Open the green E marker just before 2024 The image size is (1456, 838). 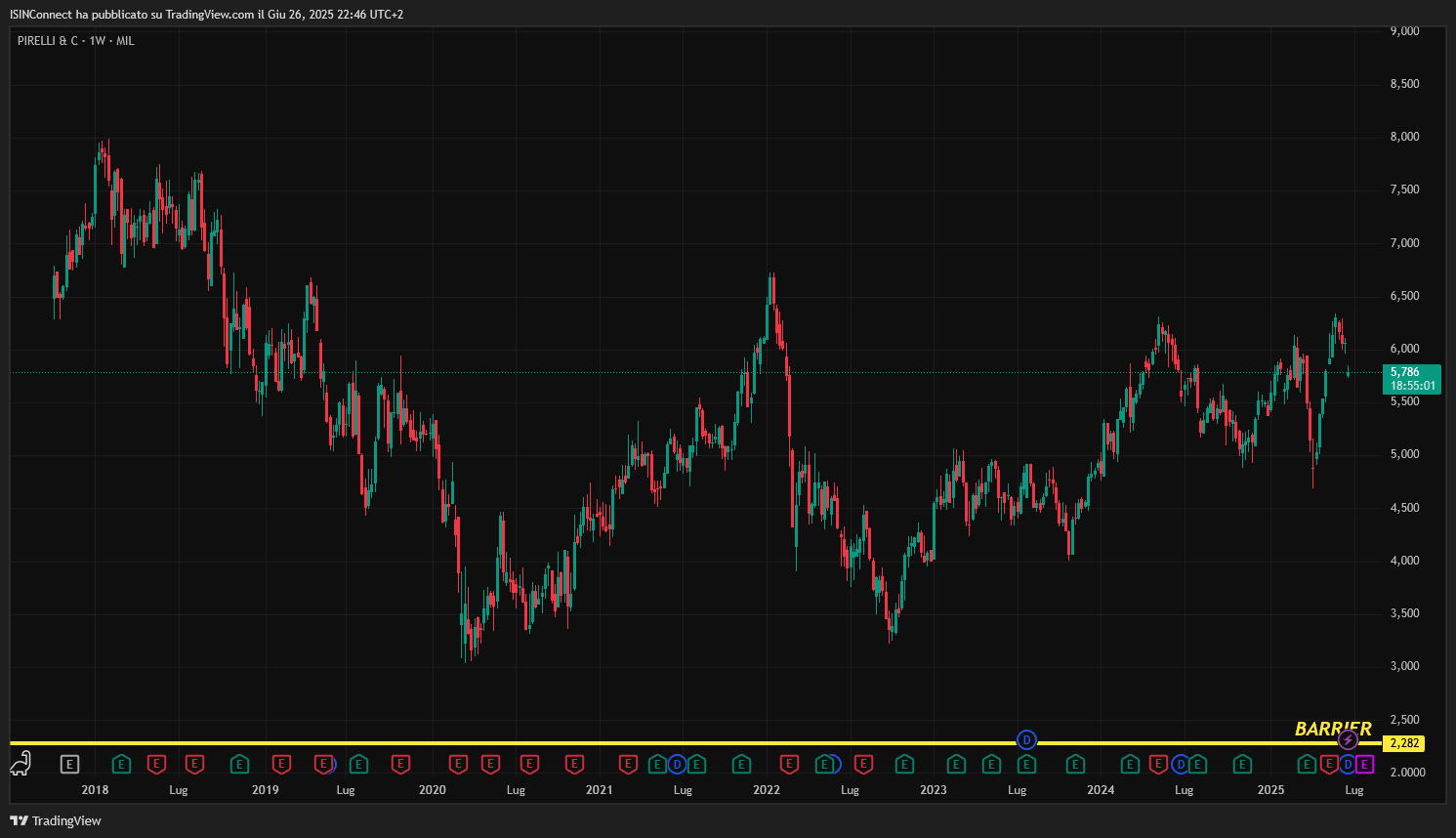[1075, 764]
